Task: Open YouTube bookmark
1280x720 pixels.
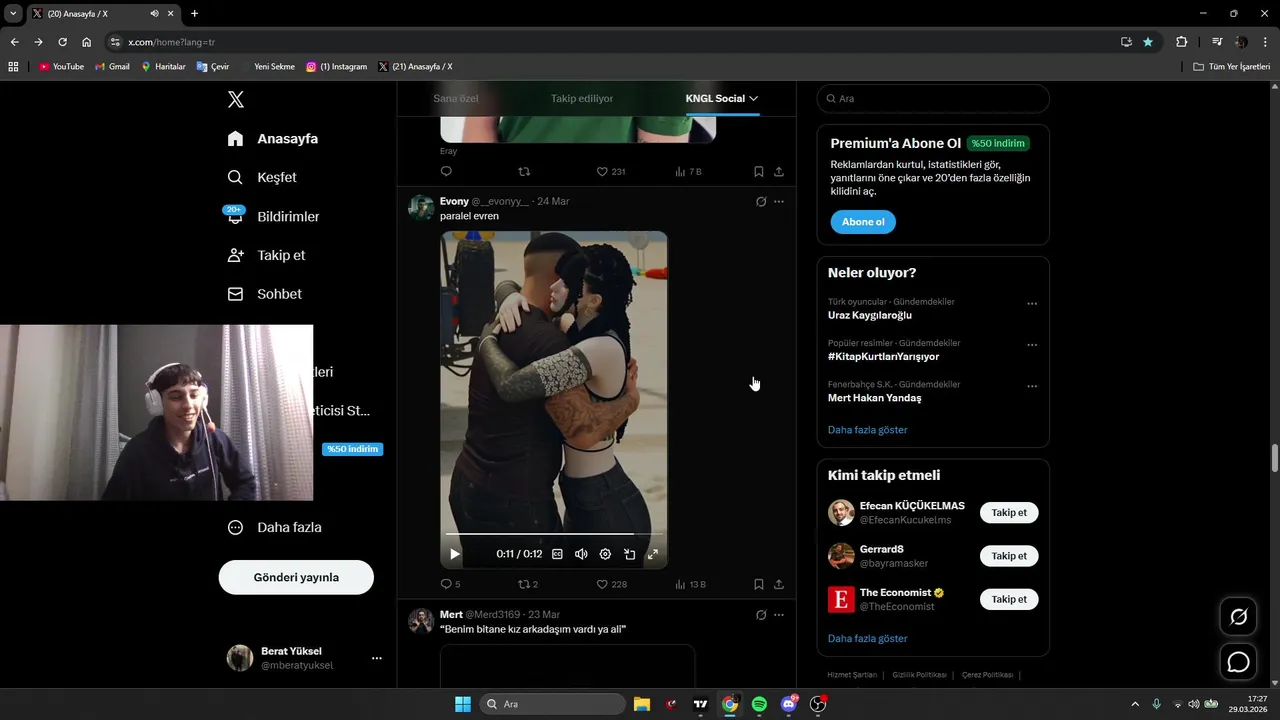Action: click(x=61, y=67)
